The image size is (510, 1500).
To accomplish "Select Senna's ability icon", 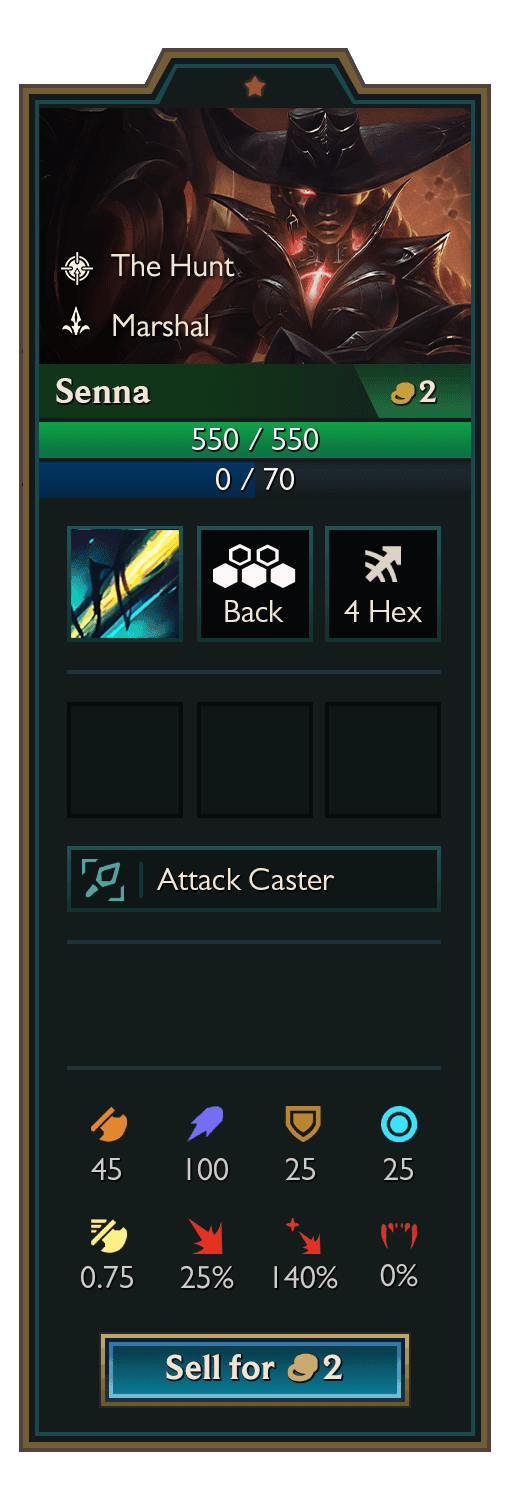I will [x=125, y=584].
